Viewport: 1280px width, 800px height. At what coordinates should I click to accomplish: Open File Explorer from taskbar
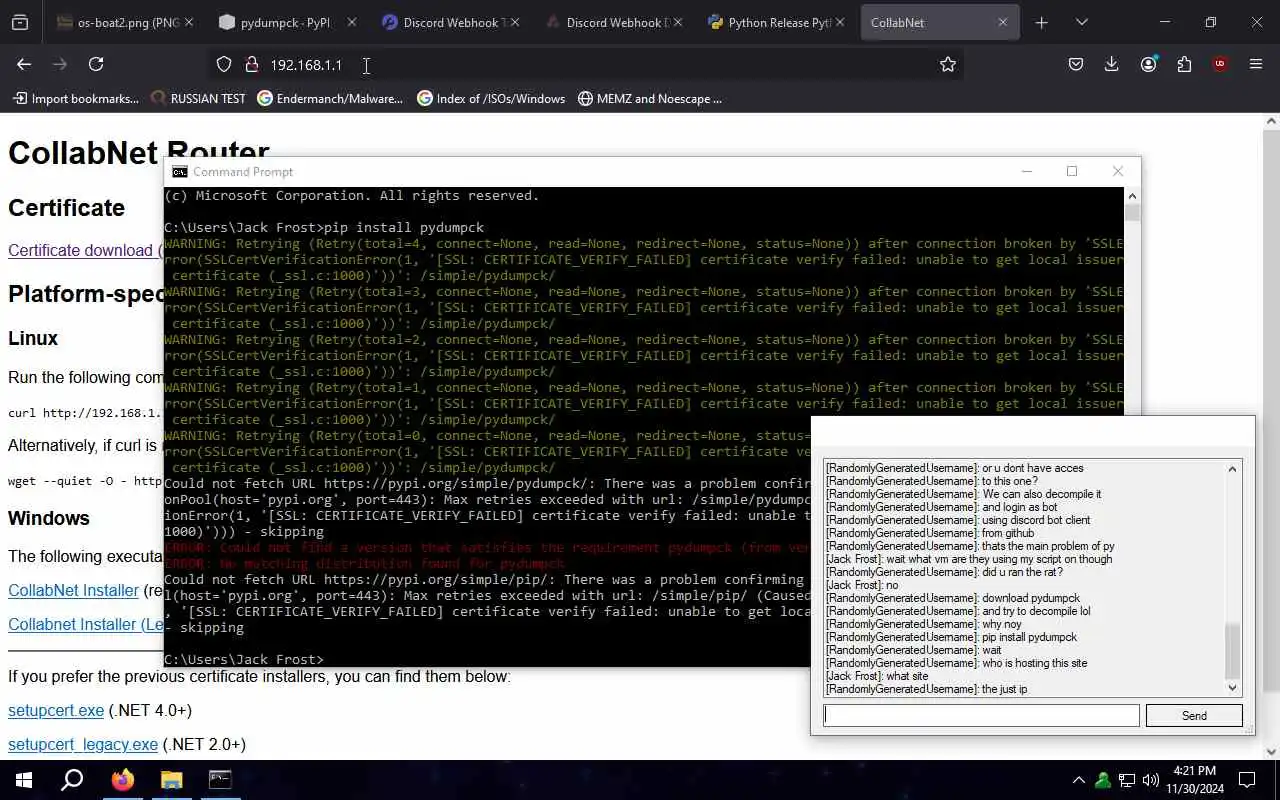click(x=171, y=780)
